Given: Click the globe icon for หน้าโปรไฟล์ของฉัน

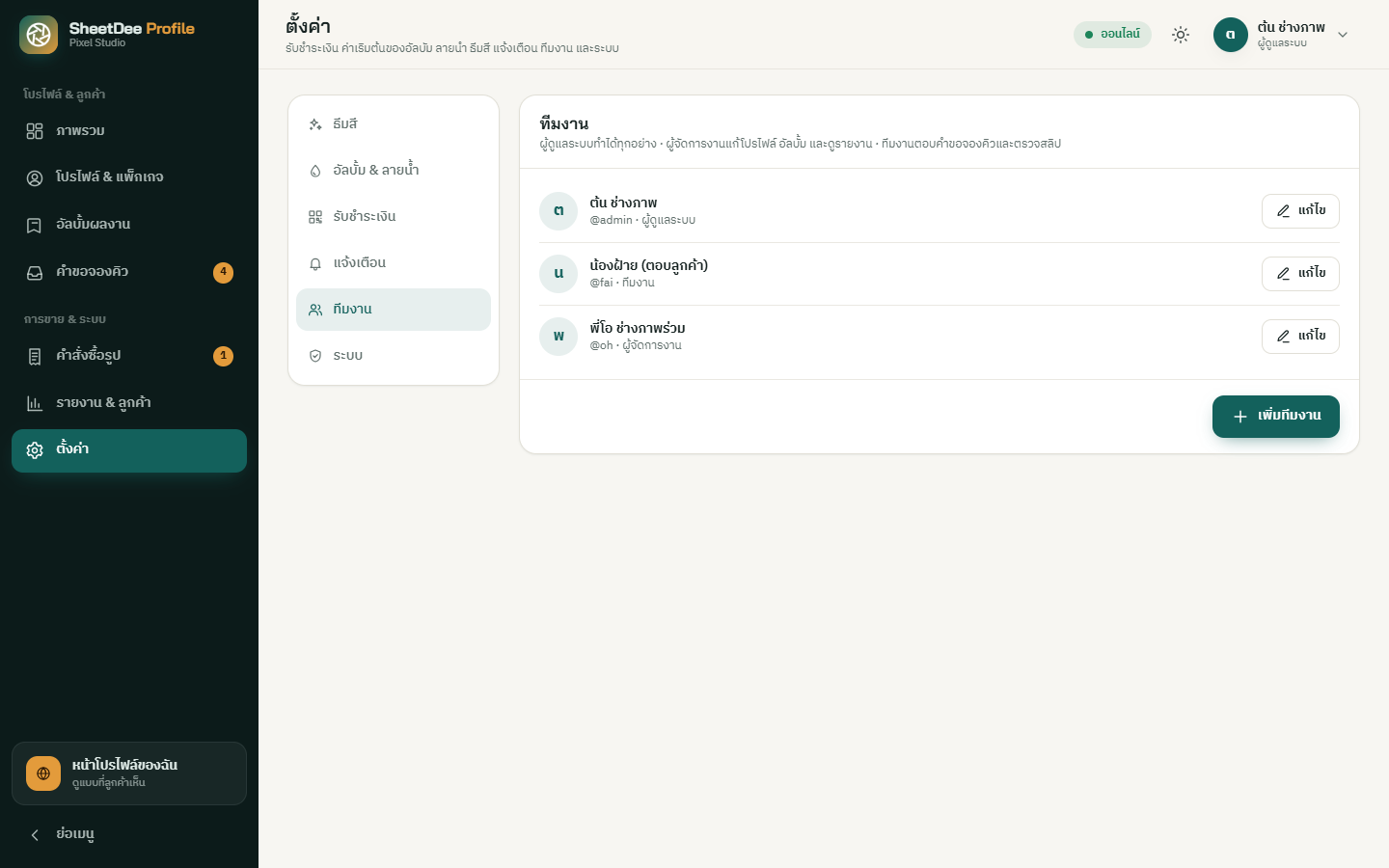Looking at the screenshot, I should (x=43, y=773).
